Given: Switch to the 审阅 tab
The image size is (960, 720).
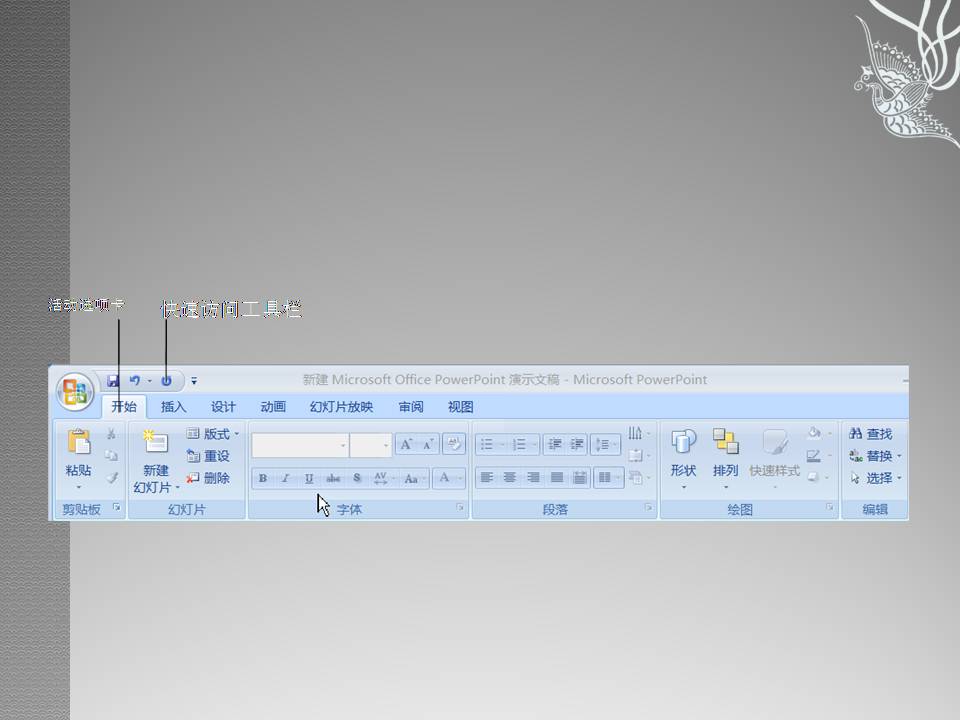Looking at the screenshot, I should point(411,407).
